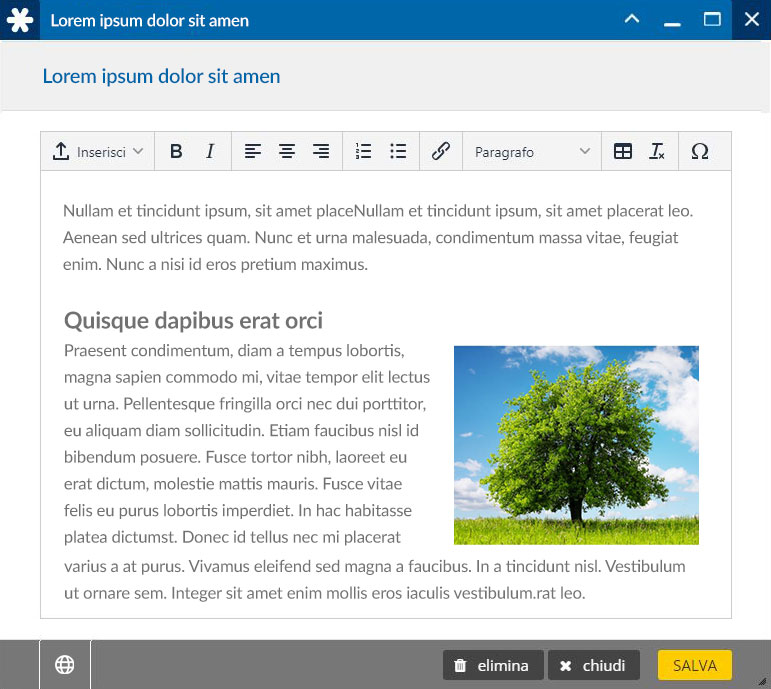The image size is (771, 689).
Task: Open the Inserisci upload dropdown
Action: [x=98, y=151]
